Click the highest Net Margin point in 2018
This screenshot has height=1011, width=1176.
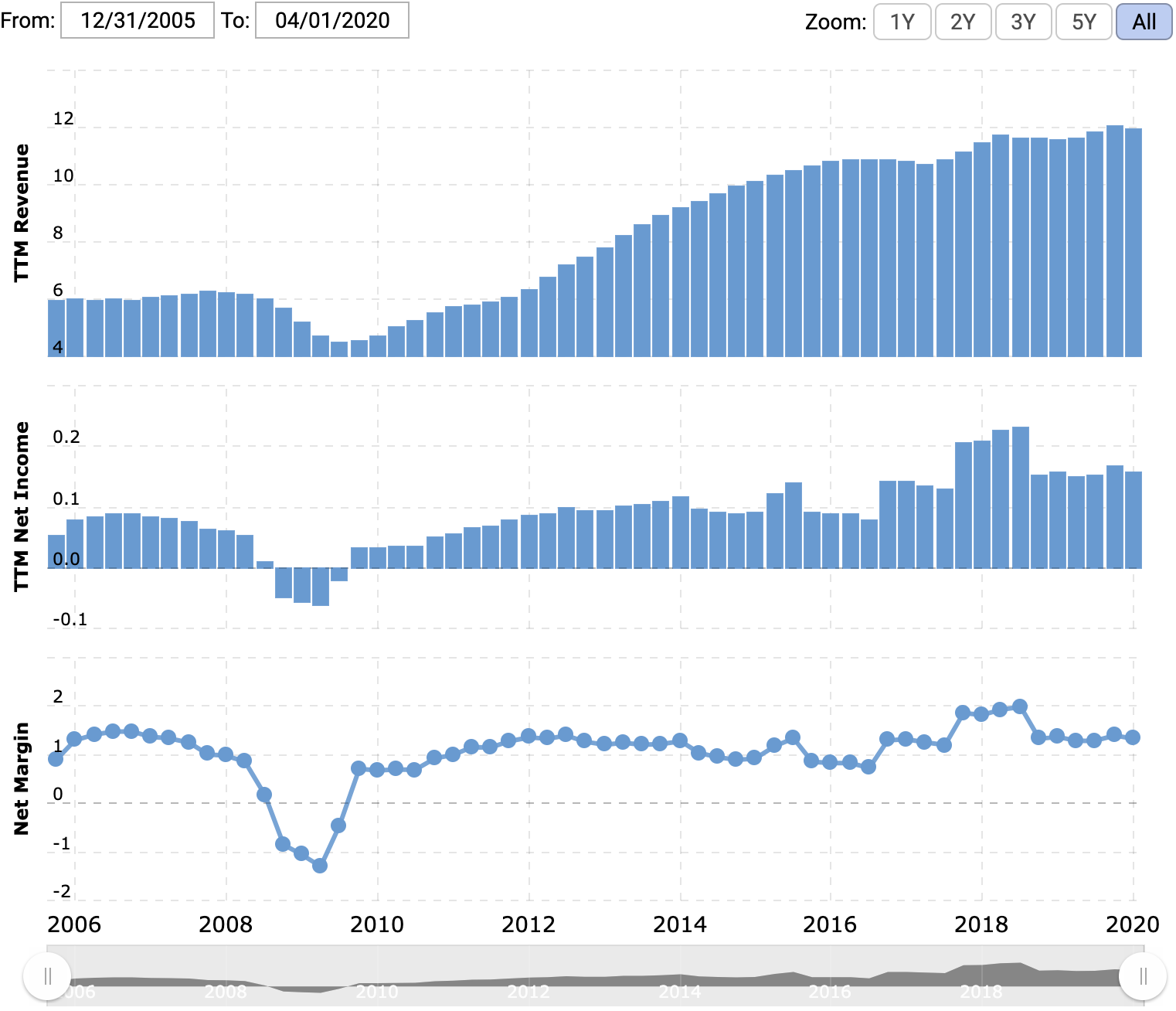1020,706
